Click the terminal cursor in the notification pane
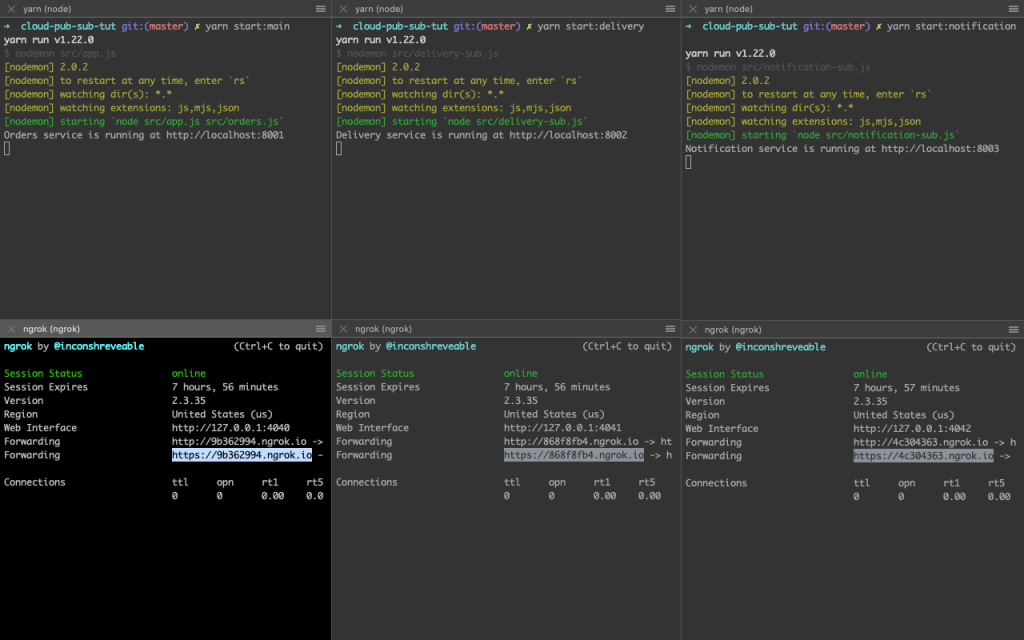The width and height of the screenshot is (1024, 640). tap(687, 161)
